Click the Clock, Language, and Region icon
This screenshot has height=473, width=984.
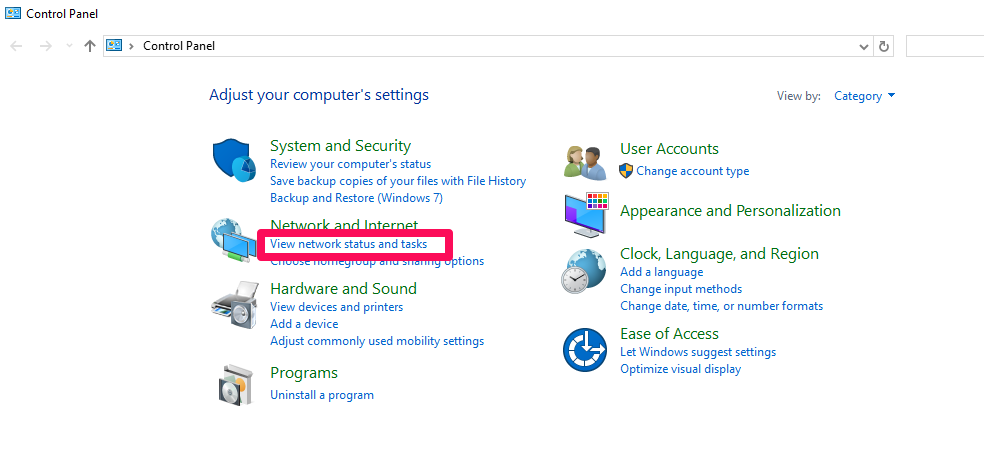pos(584,271)
